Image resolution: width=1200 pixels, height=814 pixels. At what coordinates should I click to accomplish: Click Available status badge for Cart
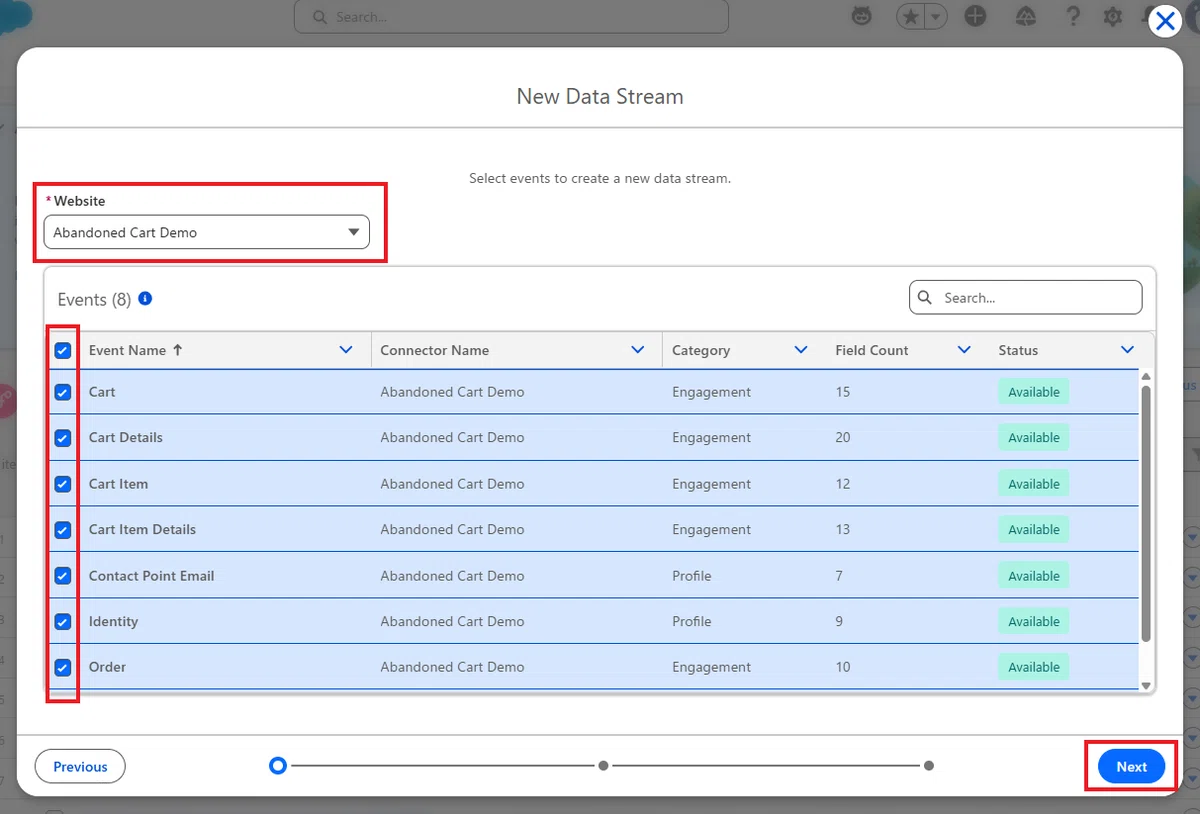tap(1033, 392)
